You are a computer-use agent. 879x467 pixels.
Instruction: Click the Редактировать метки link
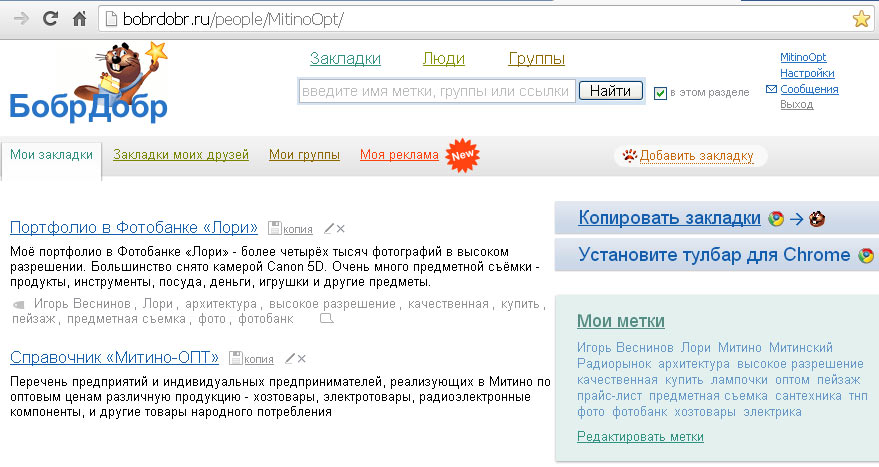[640, 437]
